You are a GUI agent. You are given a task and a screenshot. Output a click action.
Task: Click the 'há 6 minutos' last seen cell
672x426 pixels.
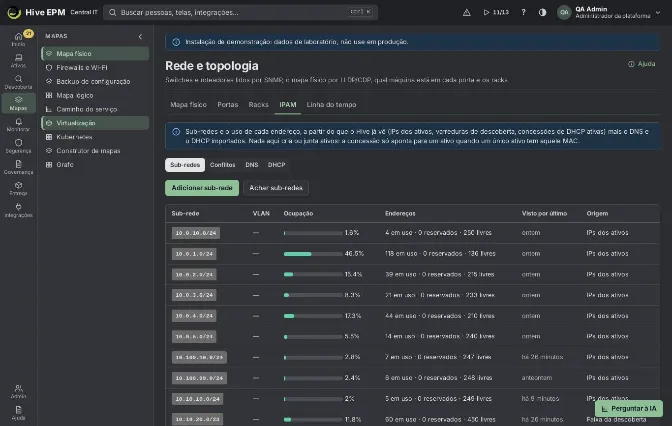pos(540,399)
